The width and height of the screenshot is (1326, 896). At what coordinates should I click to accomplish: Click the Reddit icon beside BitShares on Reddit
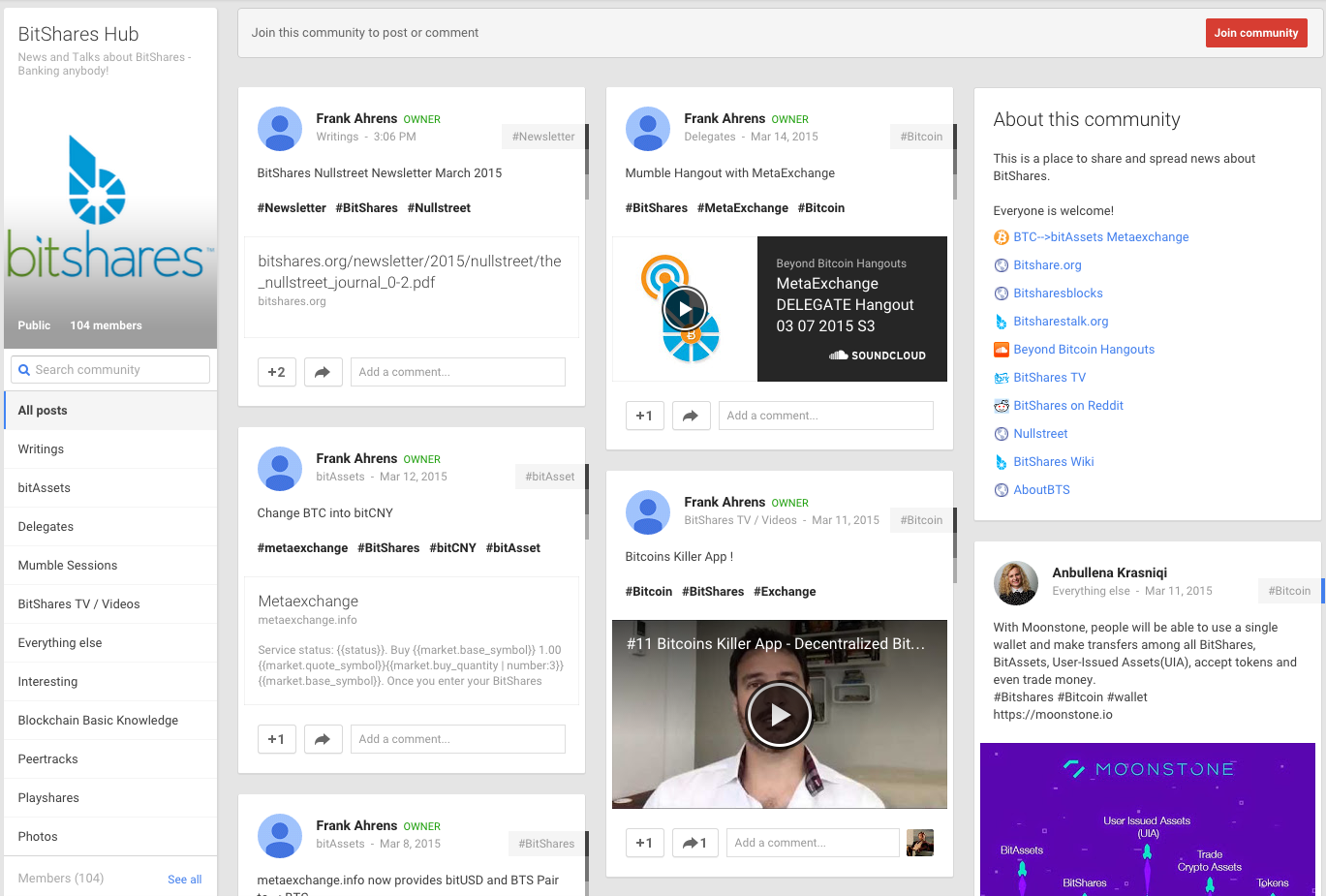(1002, 406)
